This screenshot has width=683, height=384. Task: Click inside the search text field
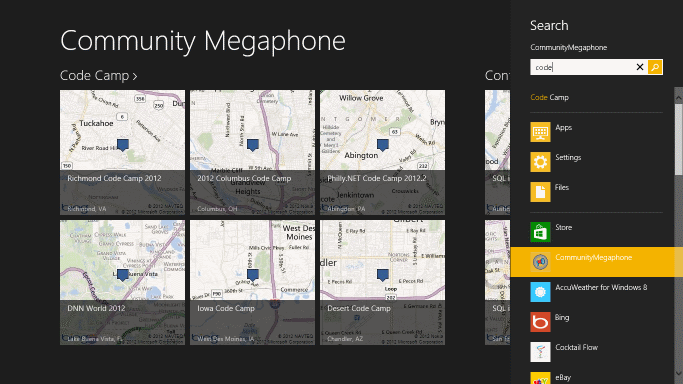(582, 67)
